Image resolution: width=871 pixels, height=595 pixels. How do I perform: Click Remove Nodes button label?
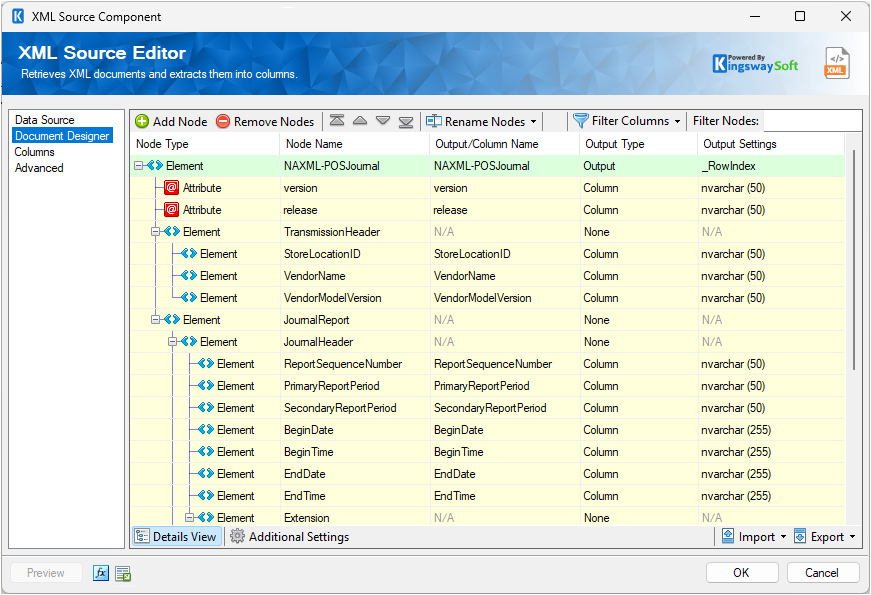pyautogui.click(x=274, y=121)
